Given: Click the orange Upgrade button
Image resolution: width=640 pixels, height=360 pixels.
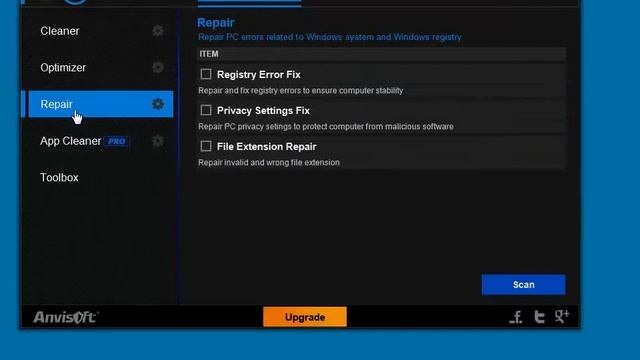Looking at the screenshot, I should tap(305, 317).
